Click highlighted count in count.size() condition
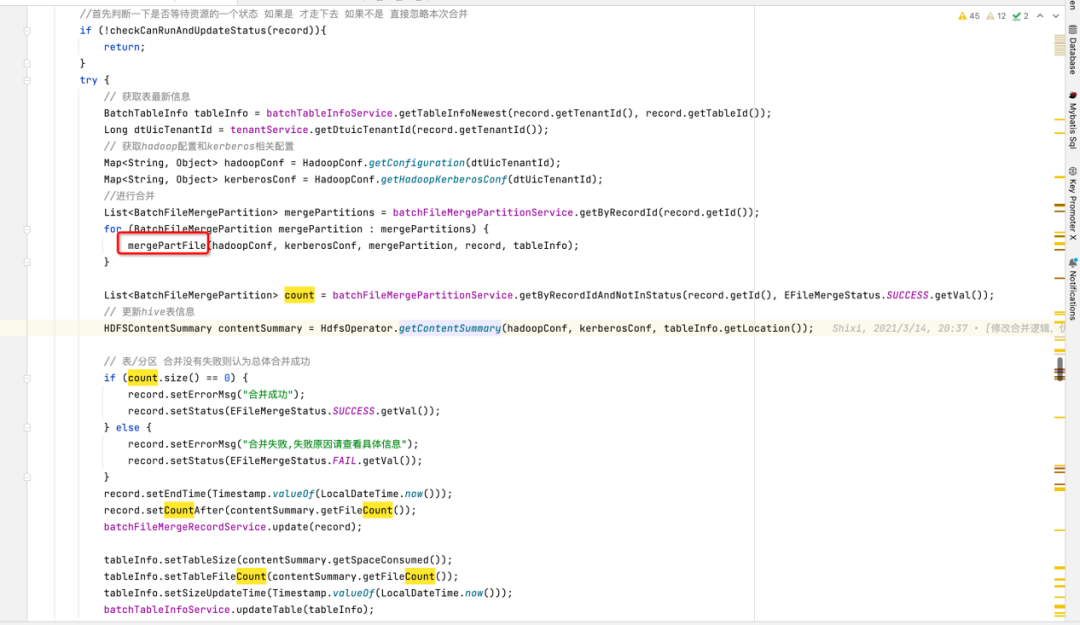Viewport: 1080px width, 625px height. 143,378
